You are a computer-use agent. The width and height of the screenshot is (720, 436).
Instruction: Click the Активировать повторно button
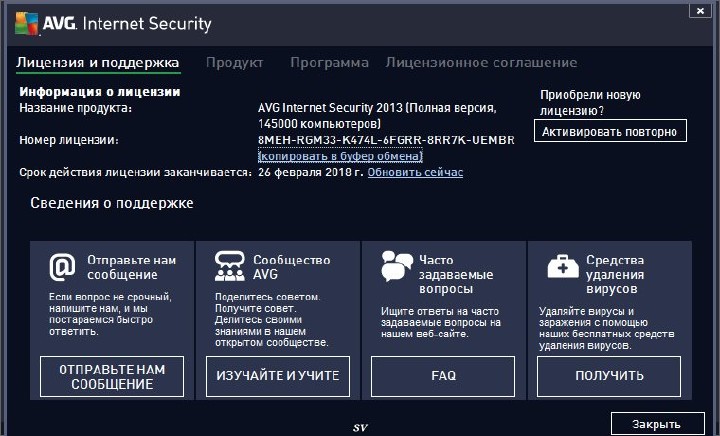pyautogui.click(x=610, y=131)
